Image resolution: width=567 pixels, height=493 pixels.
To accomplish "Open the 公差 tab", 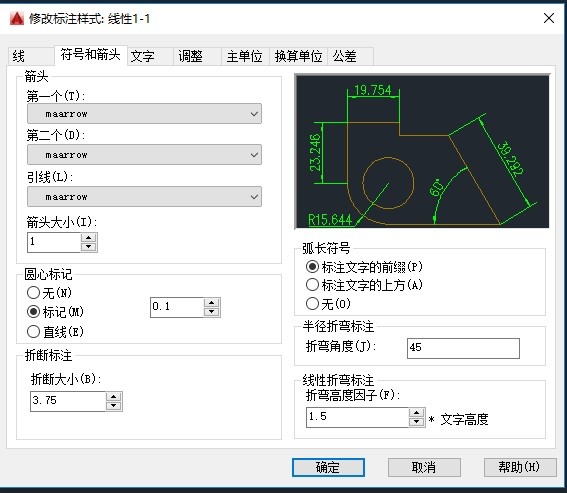I will point(345,56).
